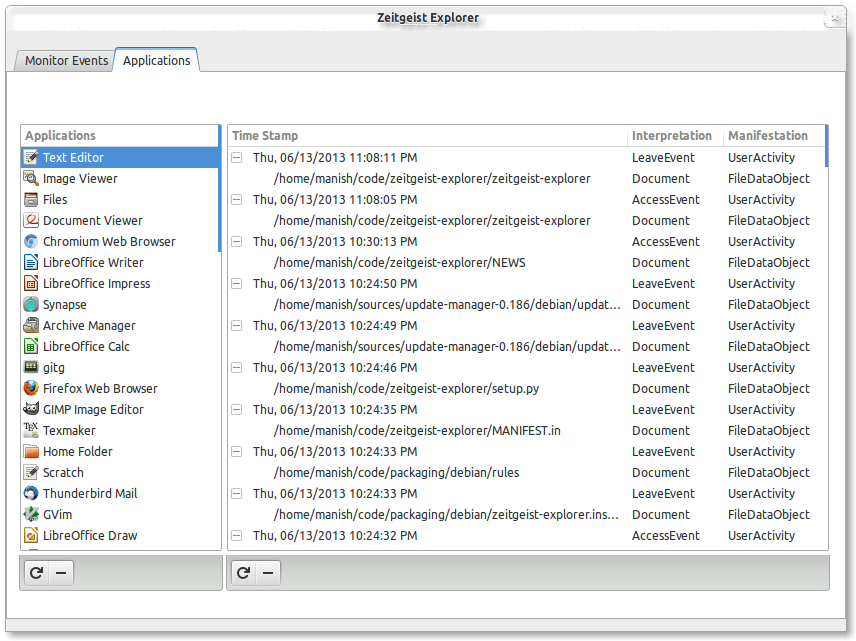
Task: Click the Synapse application icon
Action: pos(32,304)
